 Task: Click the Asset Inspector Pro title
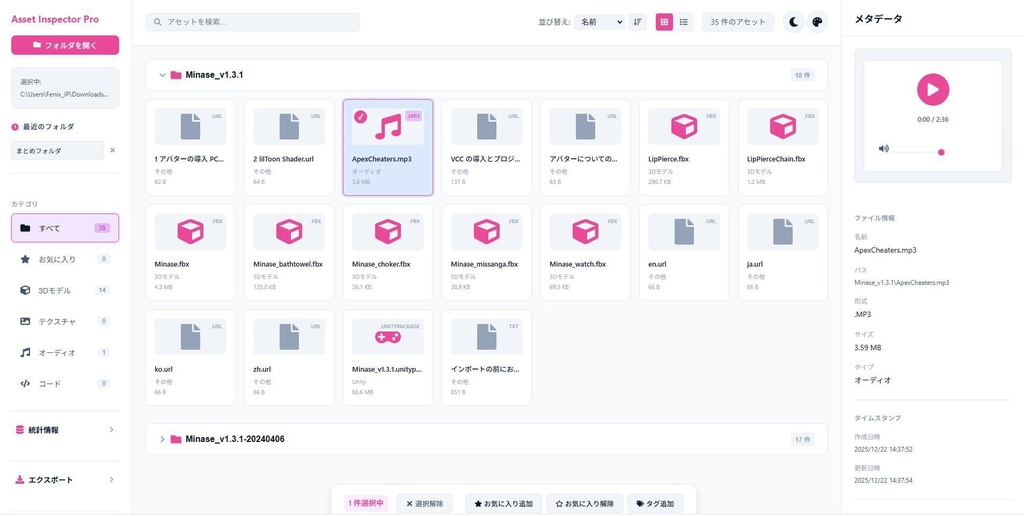(55, 20)
